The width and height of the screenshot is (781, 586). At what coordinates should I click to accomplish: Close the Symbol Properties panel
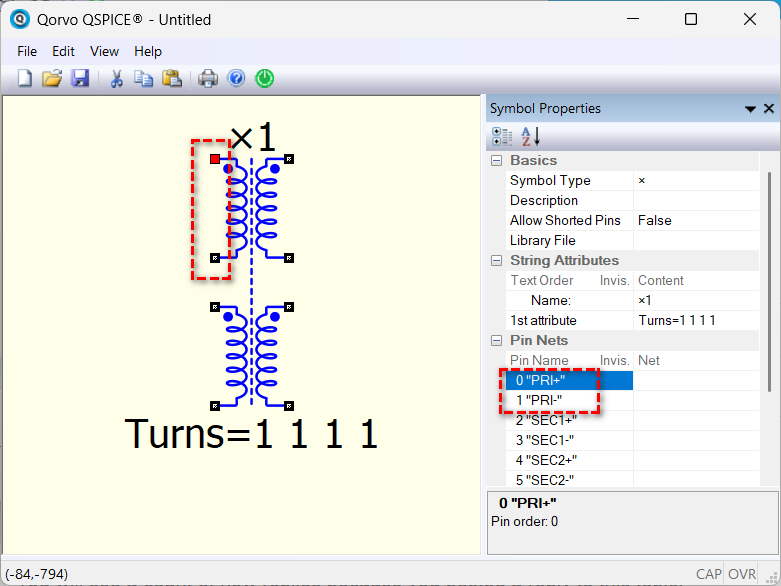click(769, 109)
